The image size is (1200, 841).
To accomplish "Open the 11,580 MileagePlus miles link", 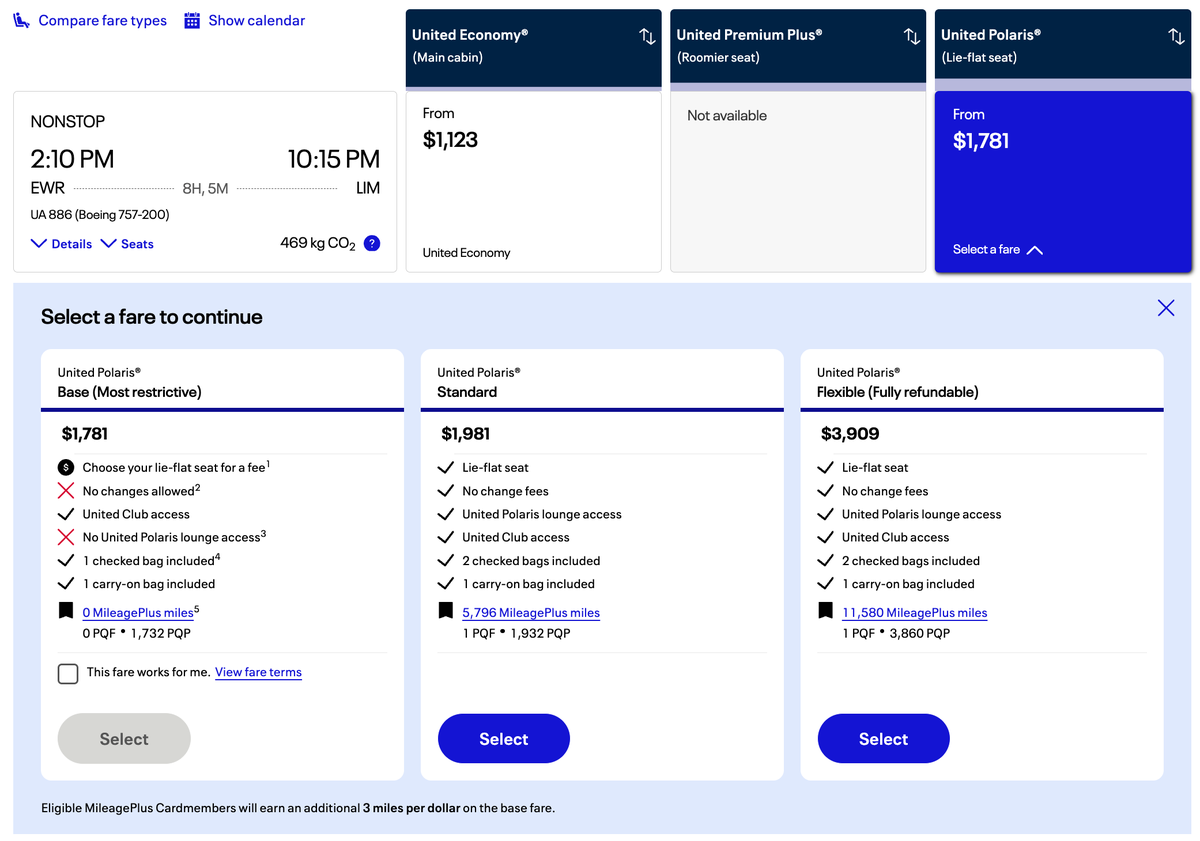I will tap(914, 613).
